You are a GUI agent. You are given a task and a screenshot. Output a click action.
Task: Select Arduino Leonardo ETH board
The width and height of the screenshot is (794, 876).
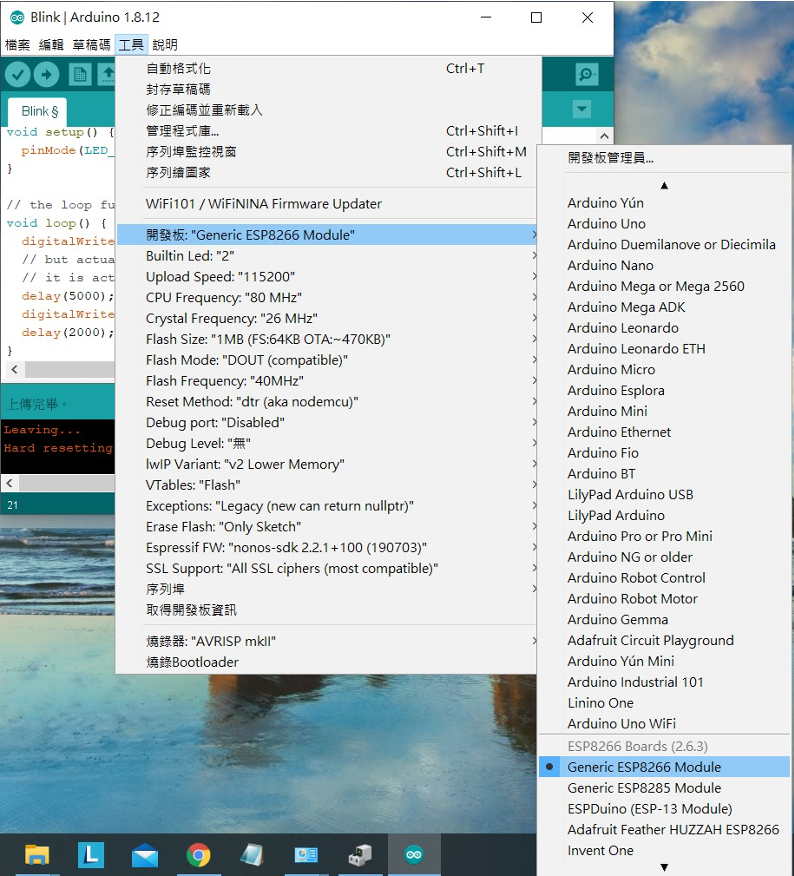pos(664,349)
